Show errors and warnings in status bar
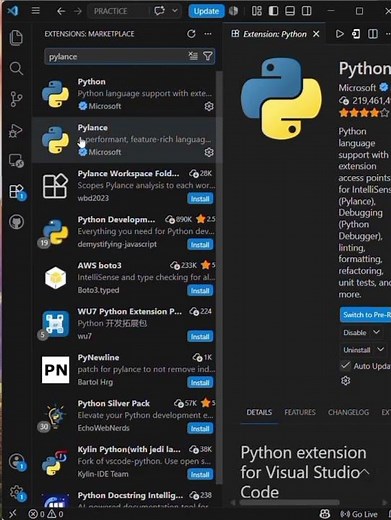 point(46,514)
